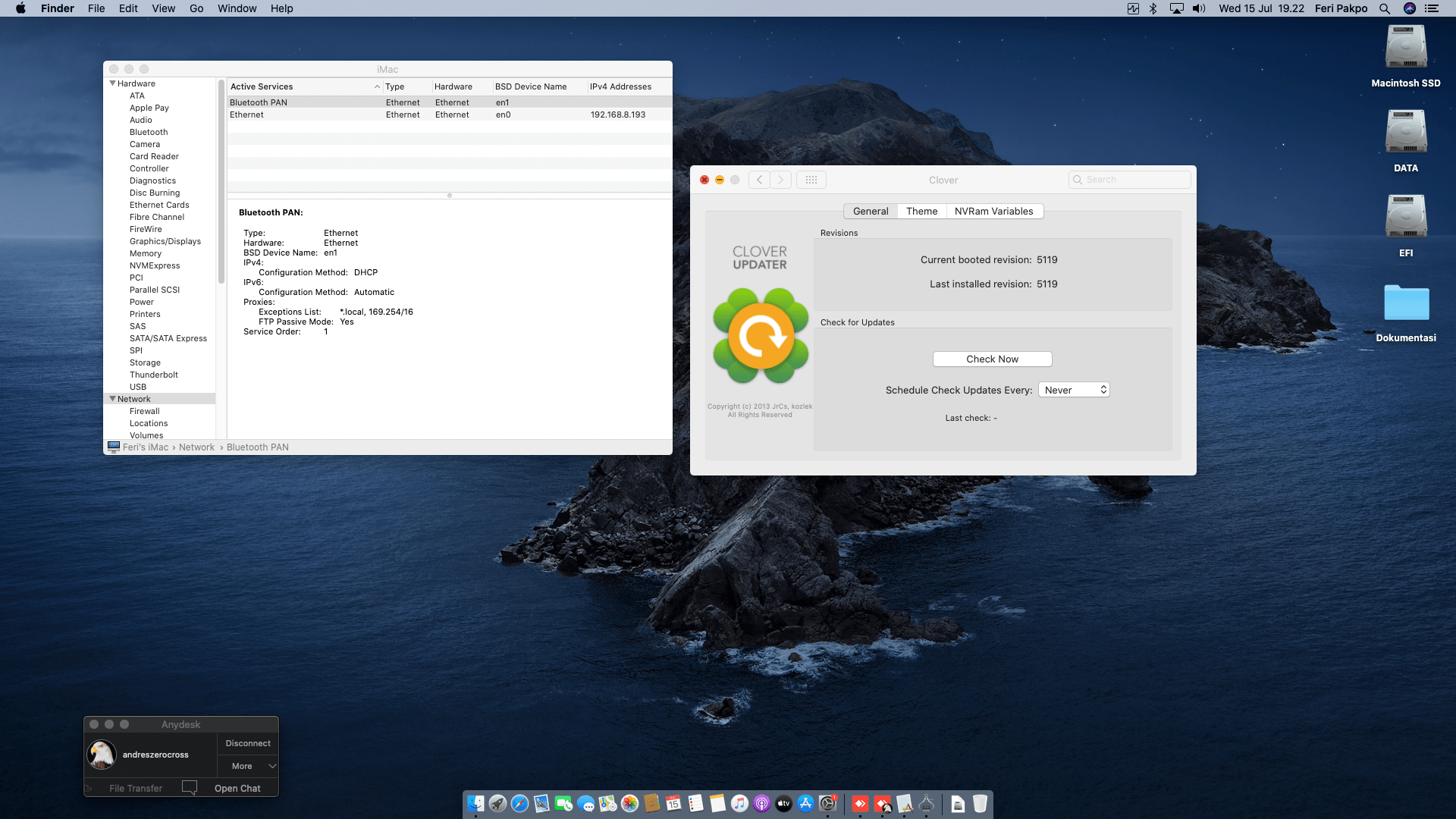Switch to Theme tab in Clover
Screen dimensions: 1456x819
(x=921, y=212)
